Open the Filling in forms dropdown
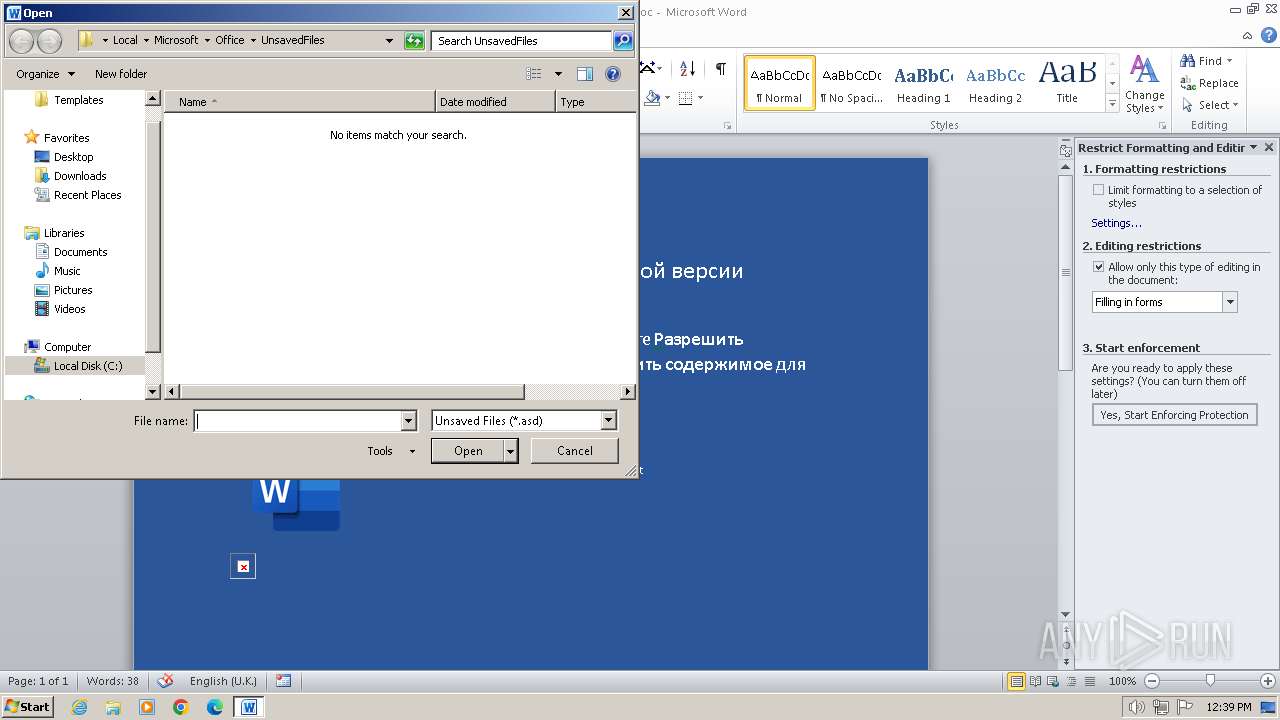 click(1230, 302)
